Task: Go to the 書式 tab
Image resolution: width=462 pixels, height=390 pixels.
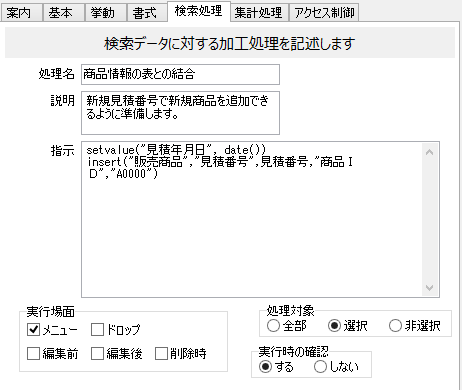Action: [x=147, y=13]
